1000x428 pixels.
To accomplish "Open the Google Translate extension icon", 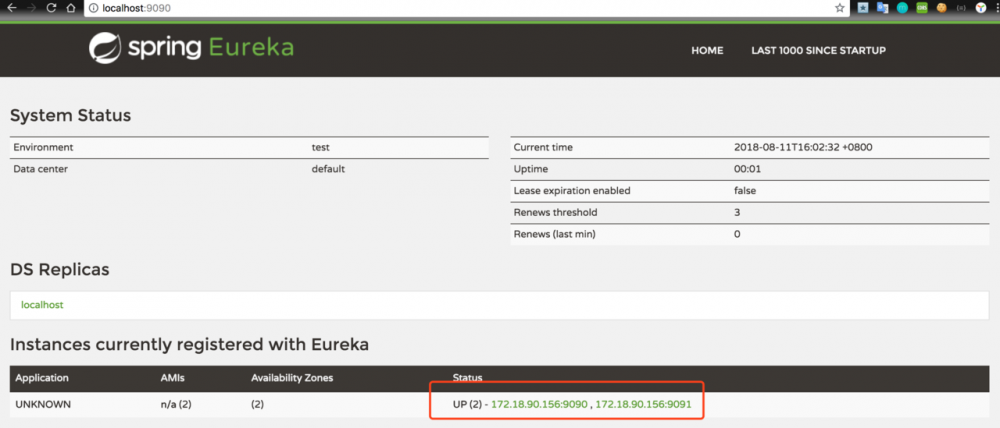I will (x=883, y=8).
